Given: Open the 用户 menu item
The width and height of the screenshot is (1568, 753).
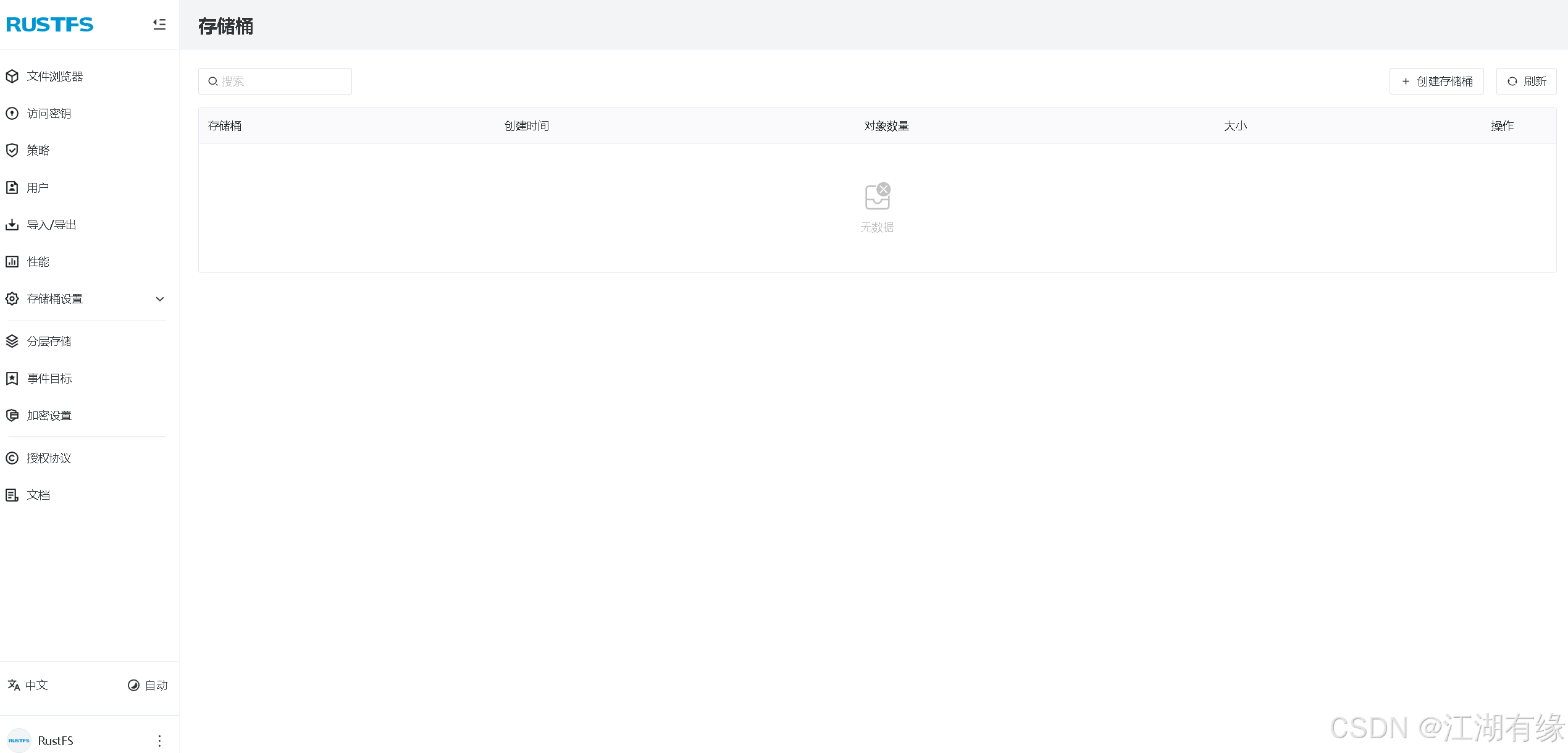Looking at the screenshot, I should [38, 187].
